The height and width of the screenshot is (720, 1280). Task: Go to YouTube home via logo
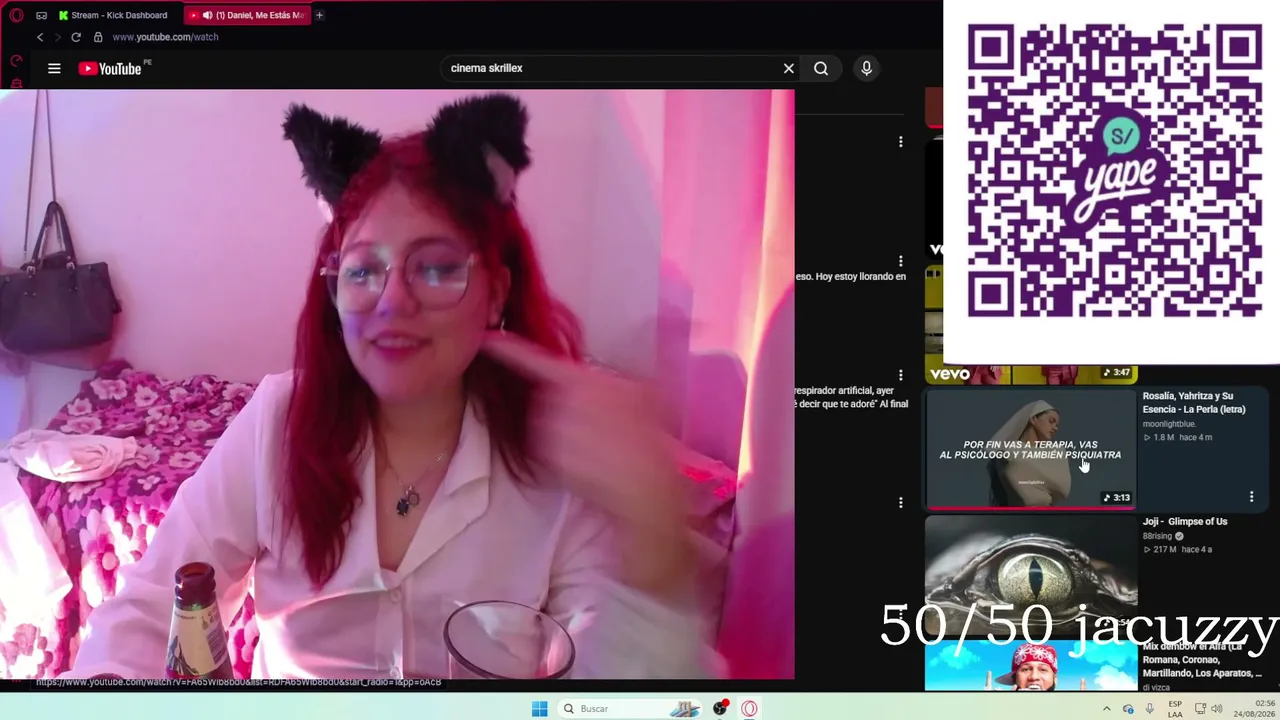tap(111, 68)
